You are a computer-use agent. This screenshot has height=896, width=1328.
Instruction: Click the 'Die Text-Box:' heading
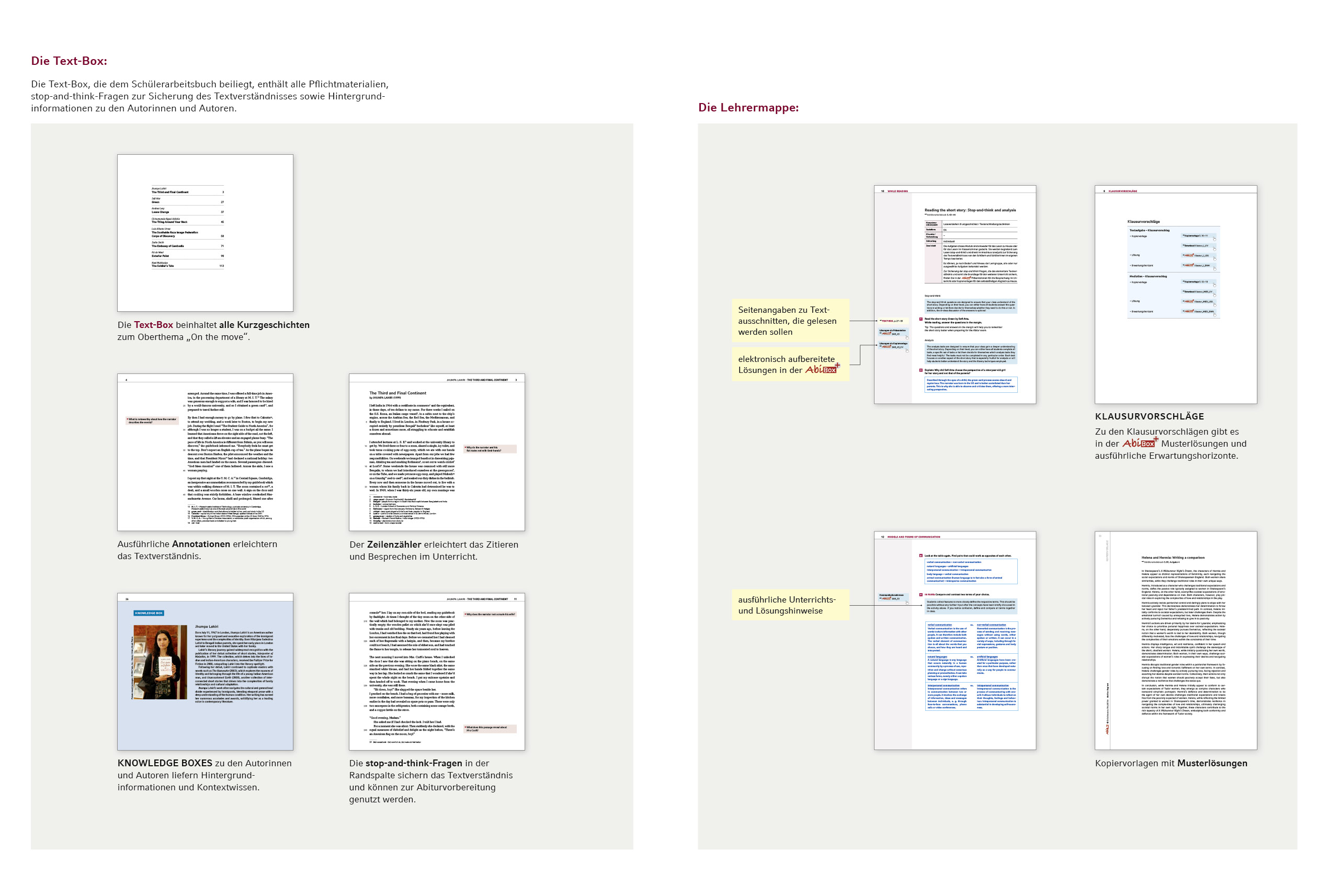click(69, 61)
